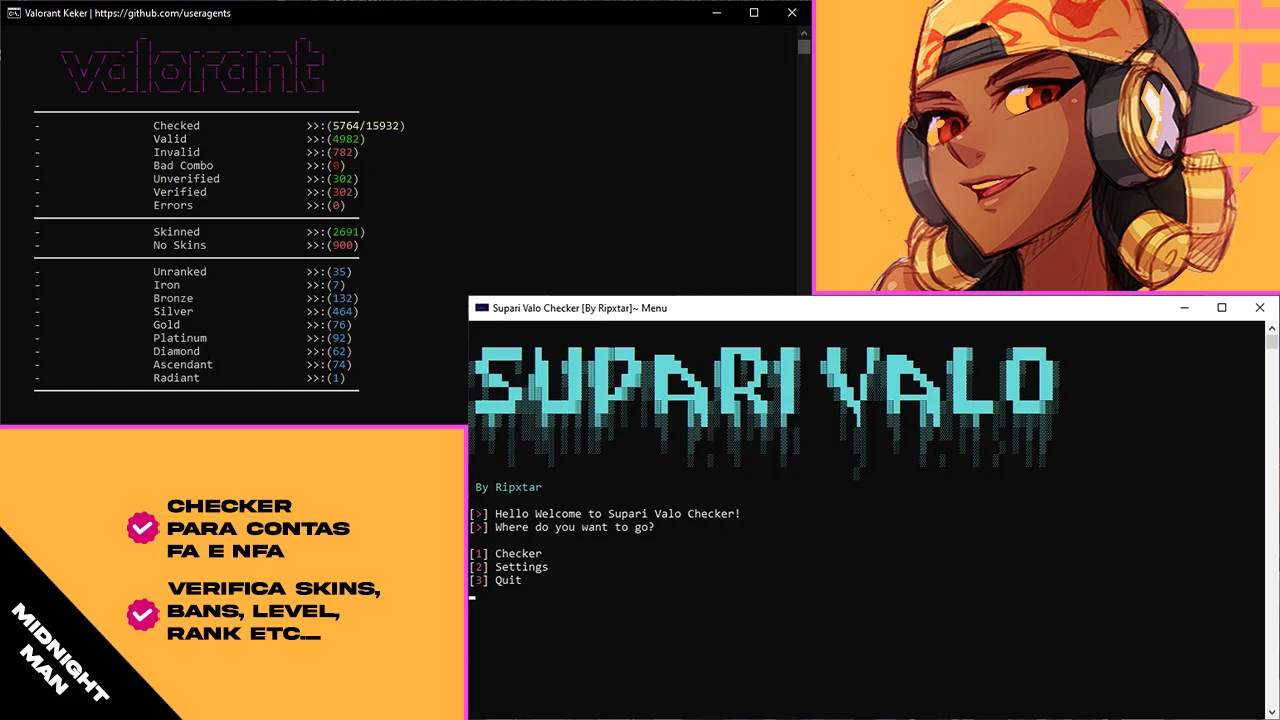
Task: Click the Diamond count (62)
Action: click(x=339, y=351)
